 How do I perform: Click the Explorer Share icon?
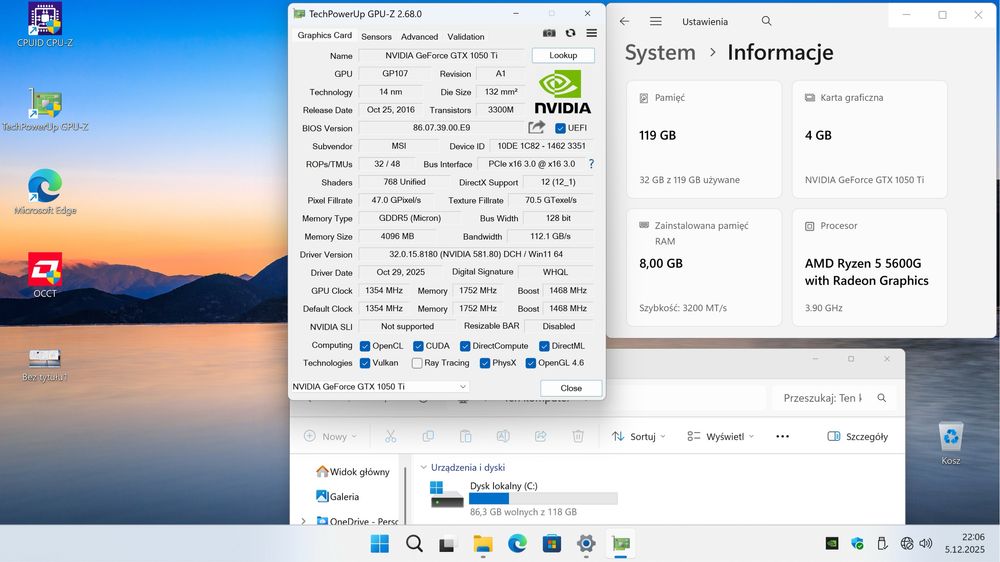click(541, 436)
